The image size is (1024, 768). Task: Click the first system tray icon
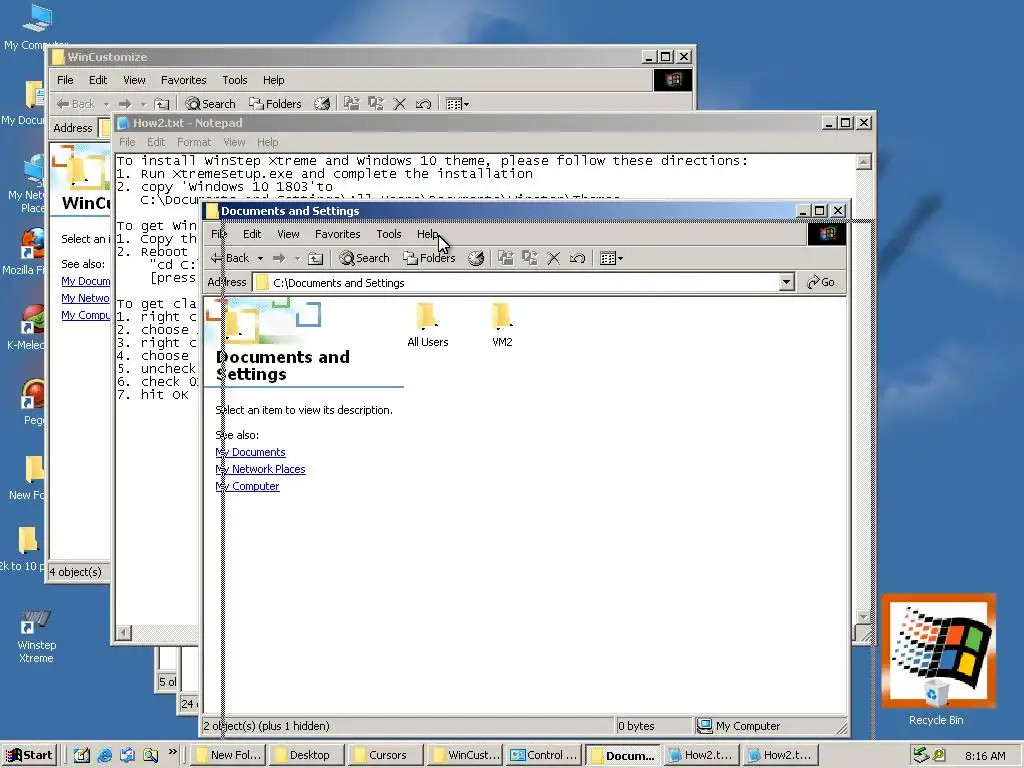(x=921, y=755)
